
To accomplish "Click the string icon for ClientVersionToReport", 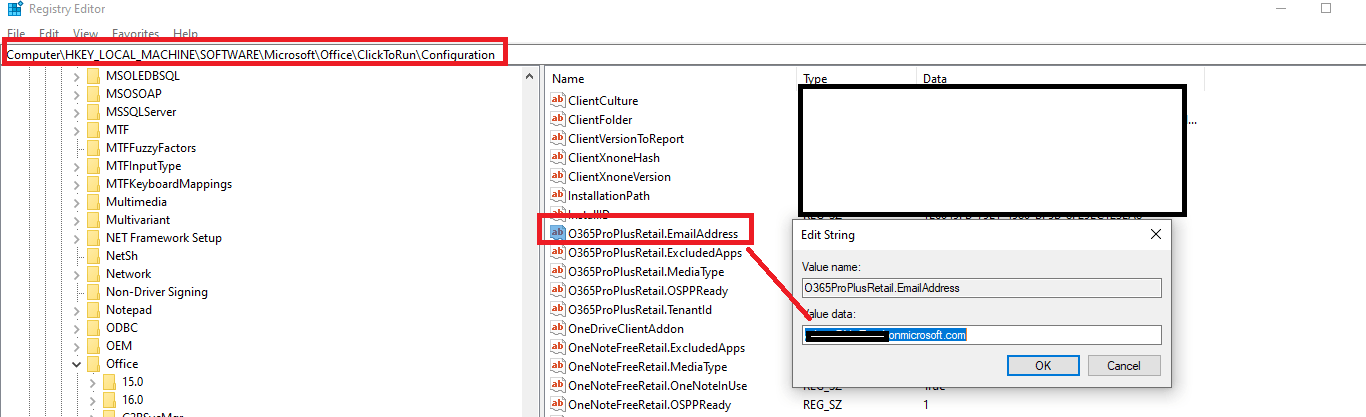I will click(558, 138).
